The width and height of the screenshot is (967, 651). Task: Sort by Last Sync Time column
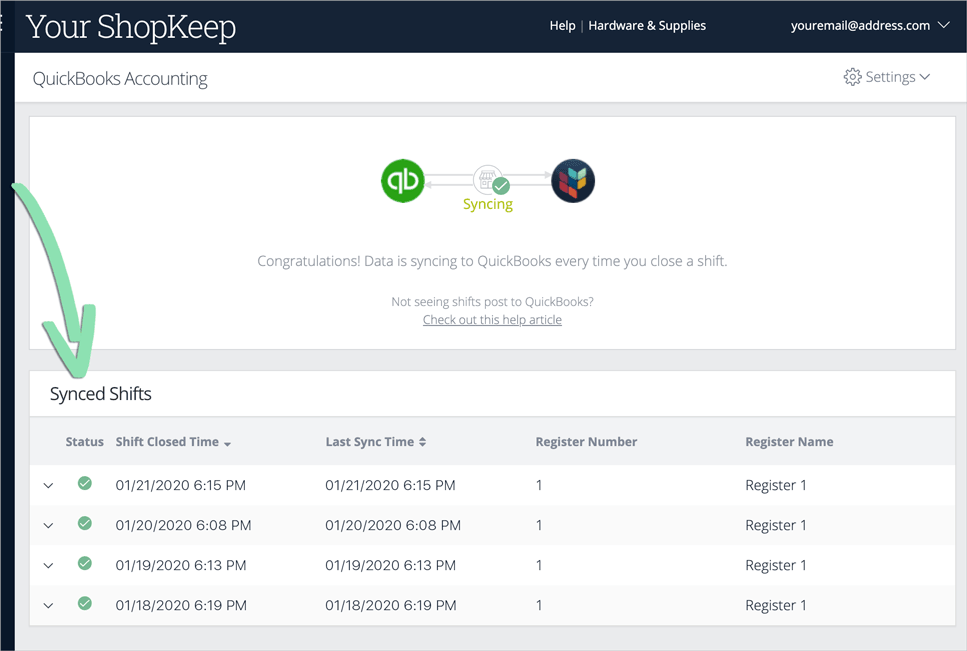pyautogui.click(x=376, y=442)
